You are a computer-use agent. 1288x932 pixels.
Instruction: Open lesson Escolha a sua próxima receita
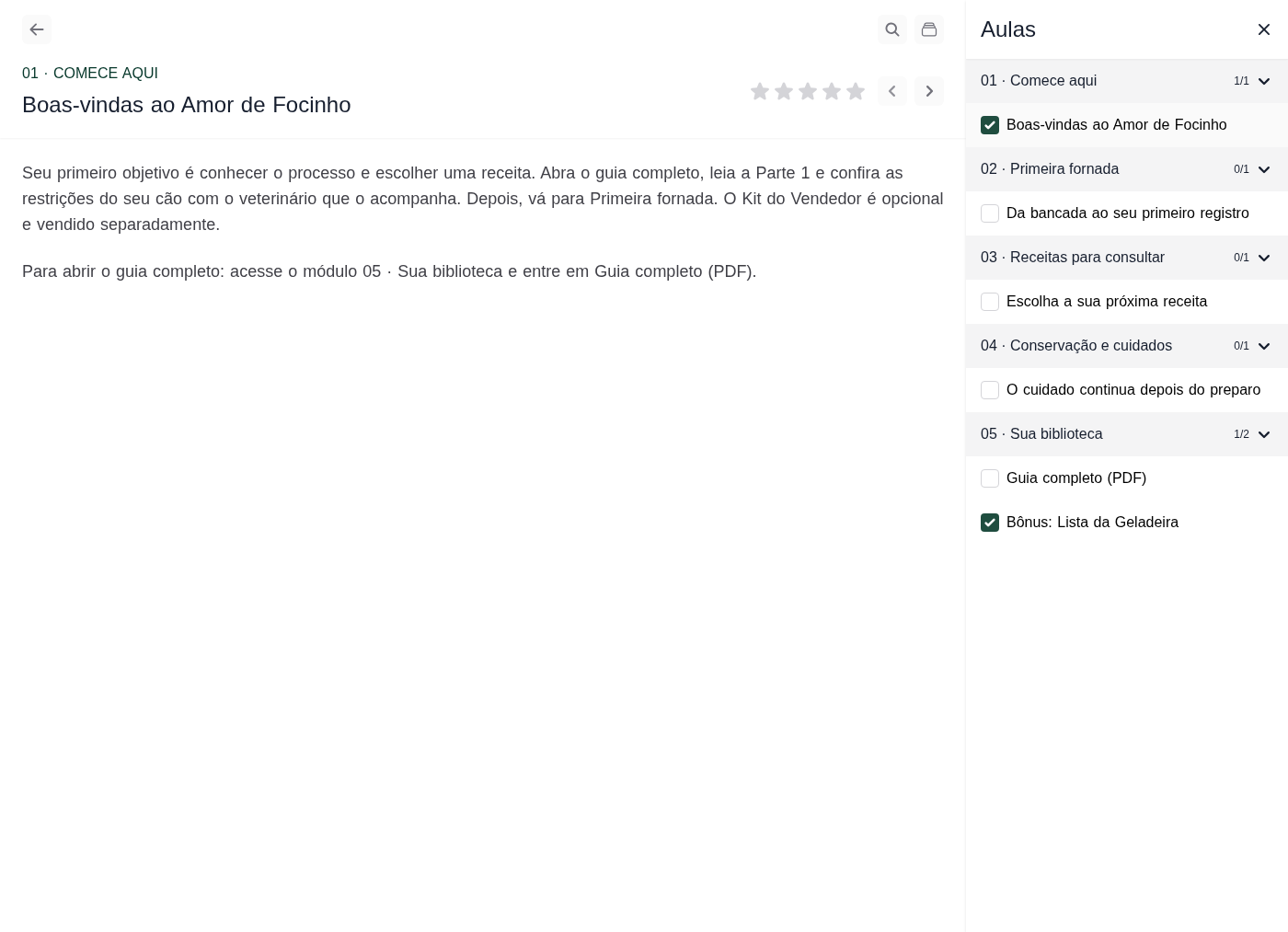click(1106, 302)
